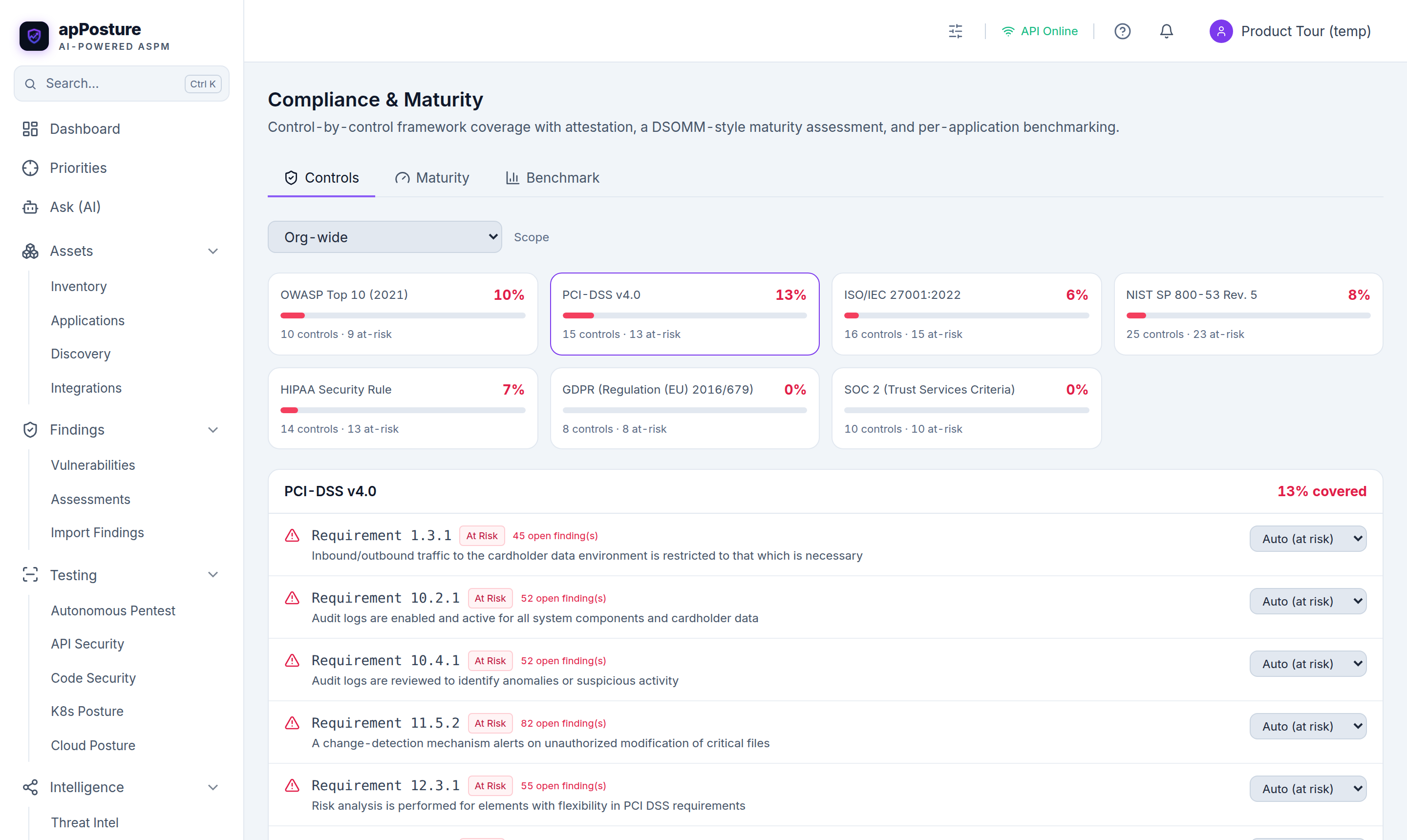Open Cloud Posture page

[93, 745]
